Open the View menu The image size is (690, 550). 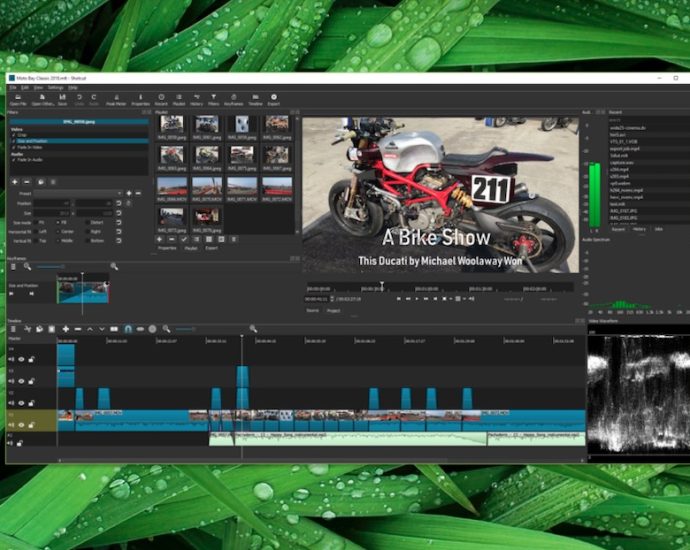tap(39, 88)
